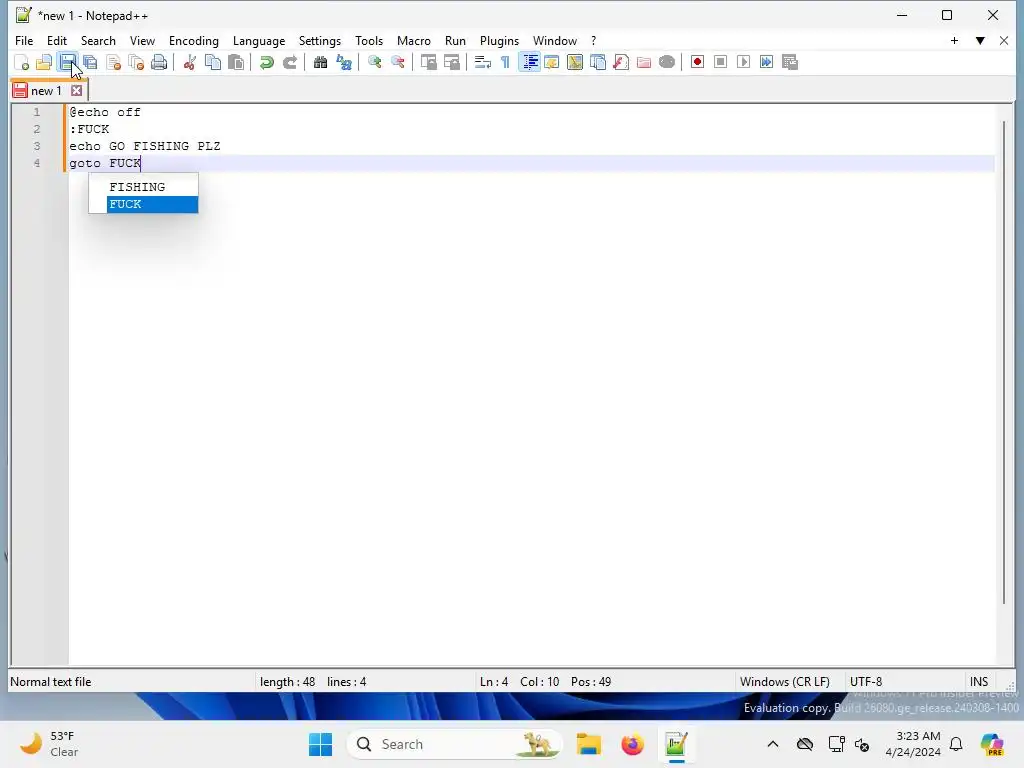Open the Windows Start menu
The width and height of the screenshot is (1024, 768).
click(x=320, y=744)
